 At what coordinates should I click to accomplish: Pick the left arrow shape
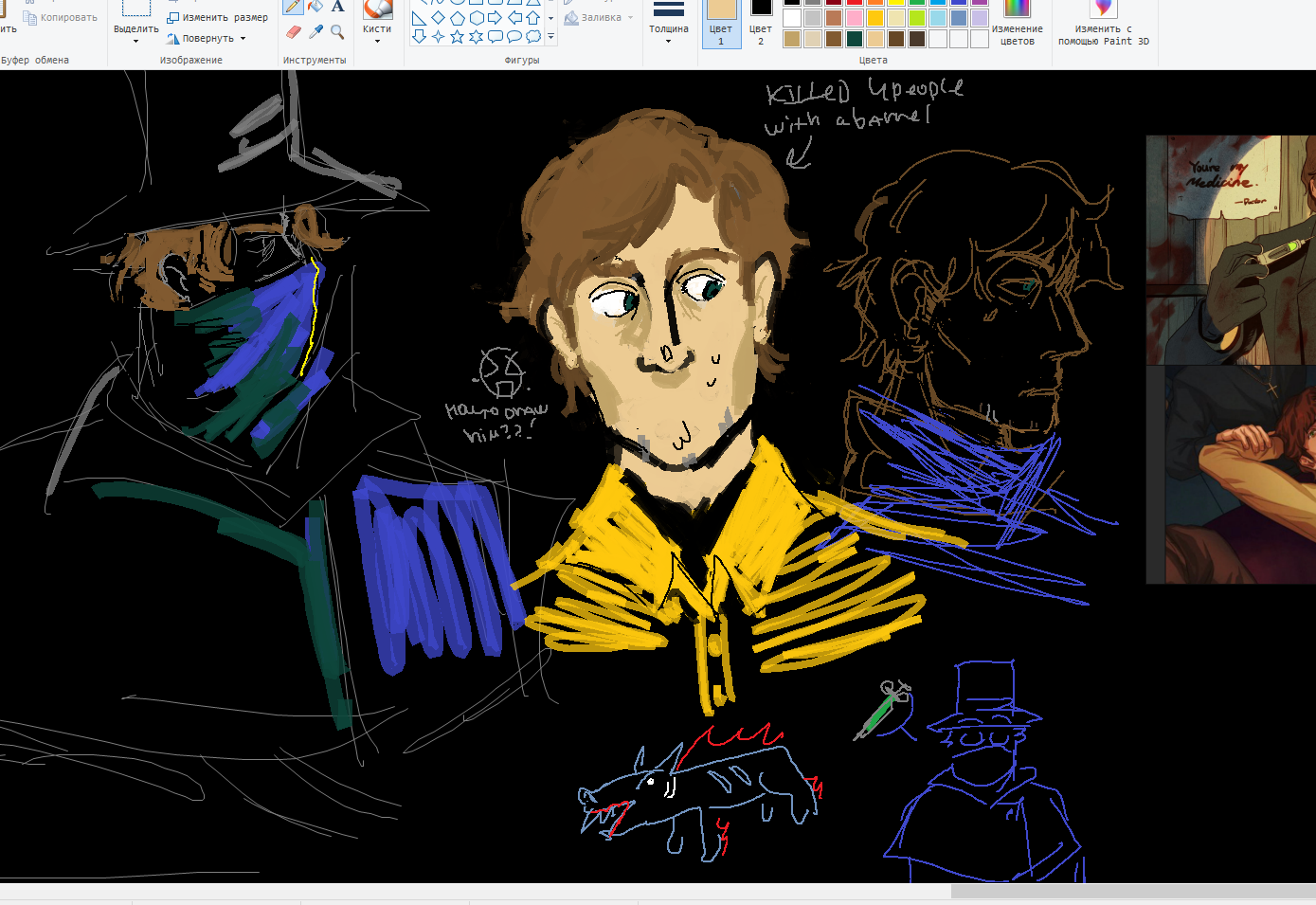tap(514, 18)
